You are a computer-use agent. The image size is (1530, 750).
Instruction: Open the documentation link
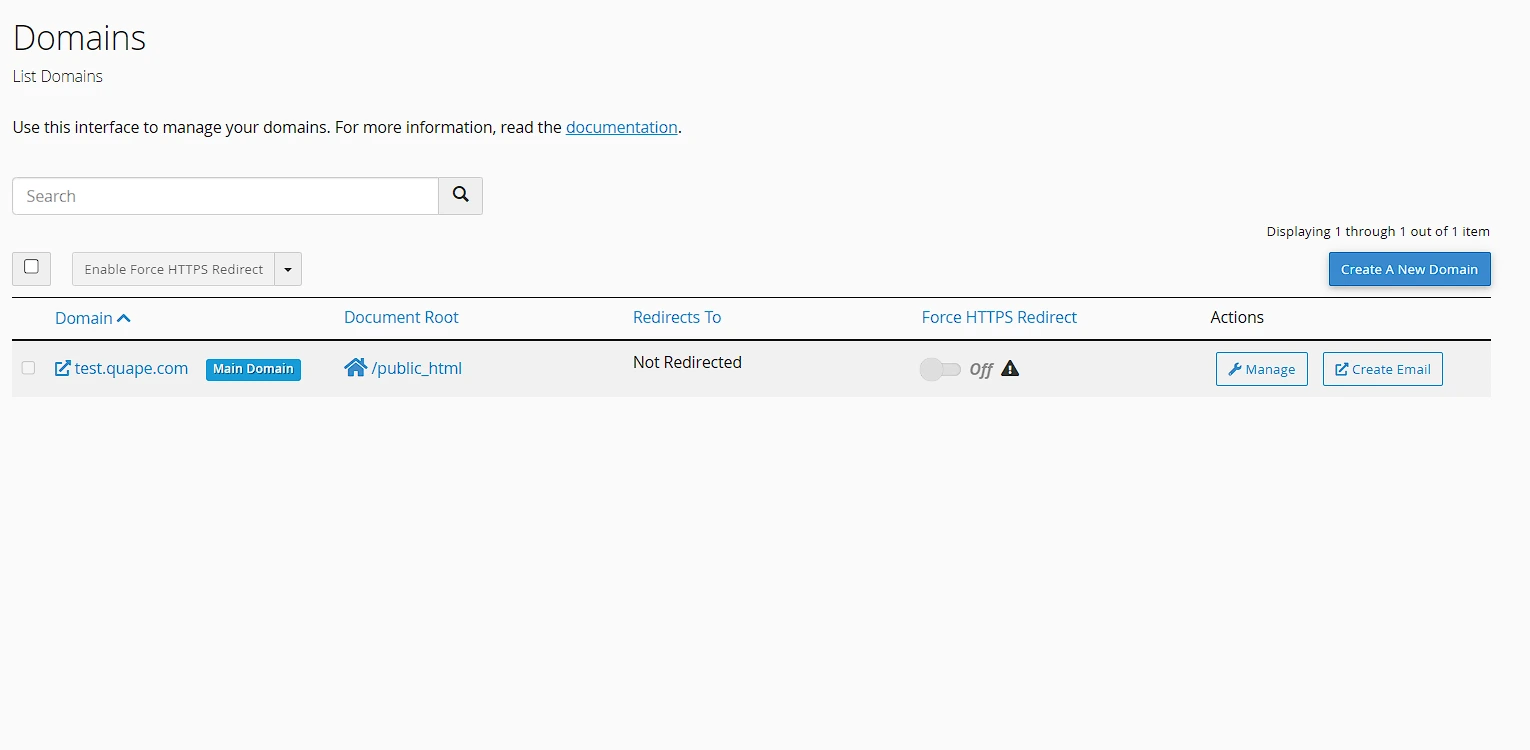[622, 127]
